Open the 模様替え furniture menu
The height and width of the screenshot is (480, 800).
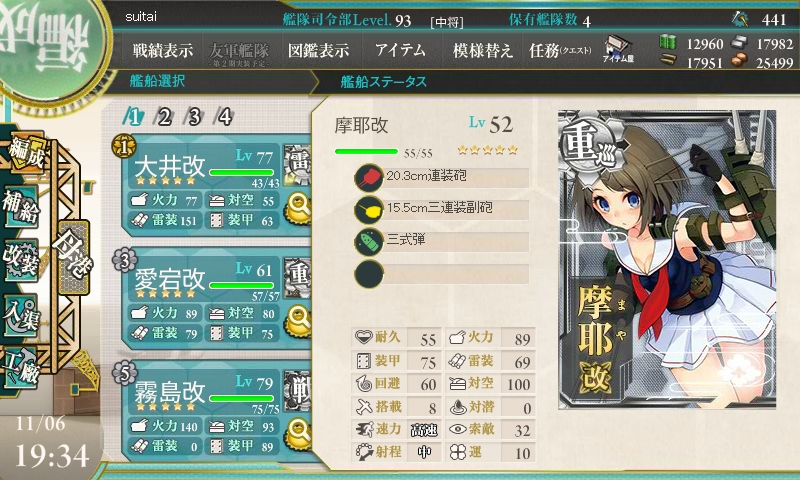pyautogui.click(x=482, y=50)
